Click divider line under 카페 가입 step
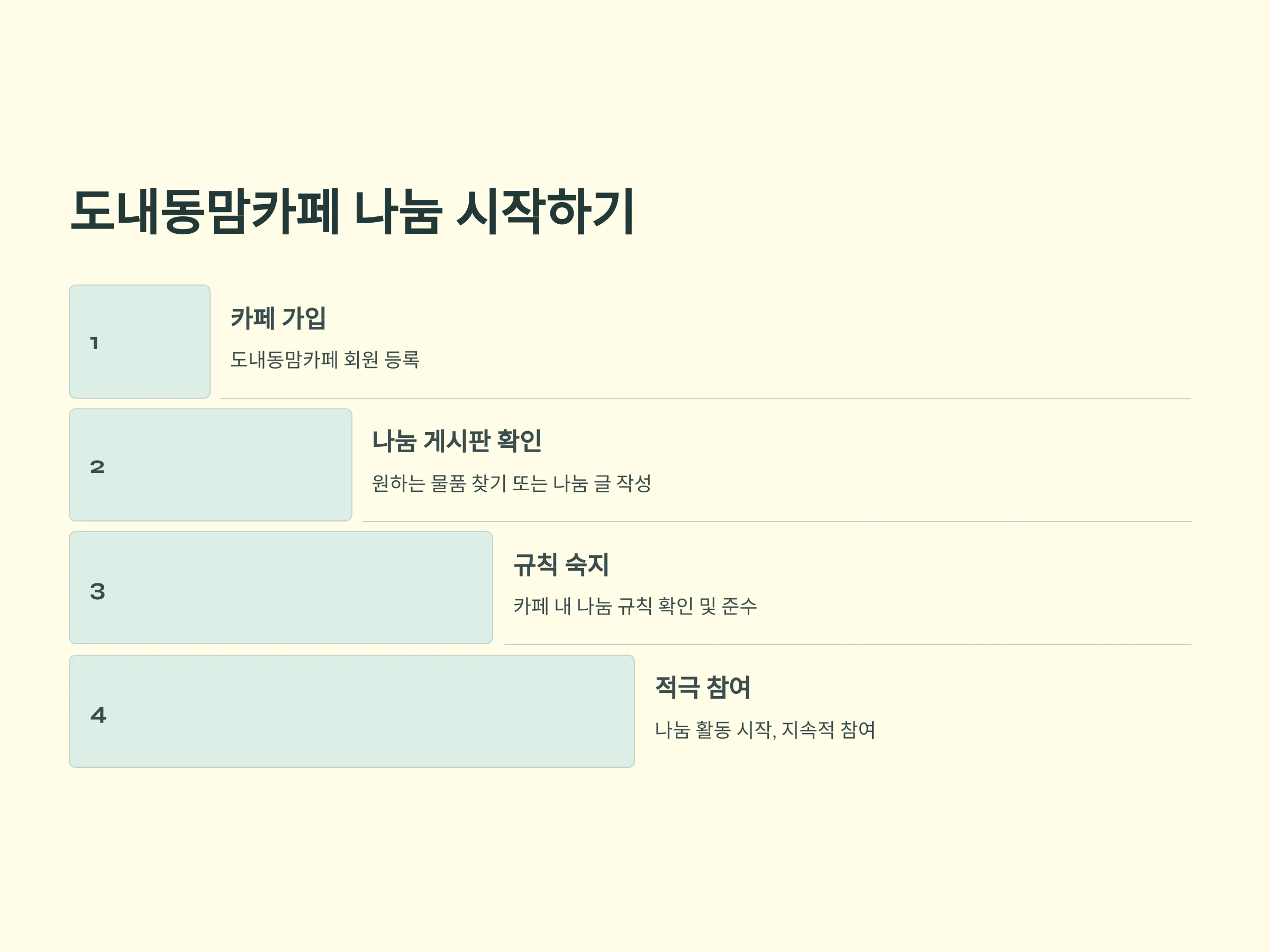The image size is (1270, 952). pos(705,399)
